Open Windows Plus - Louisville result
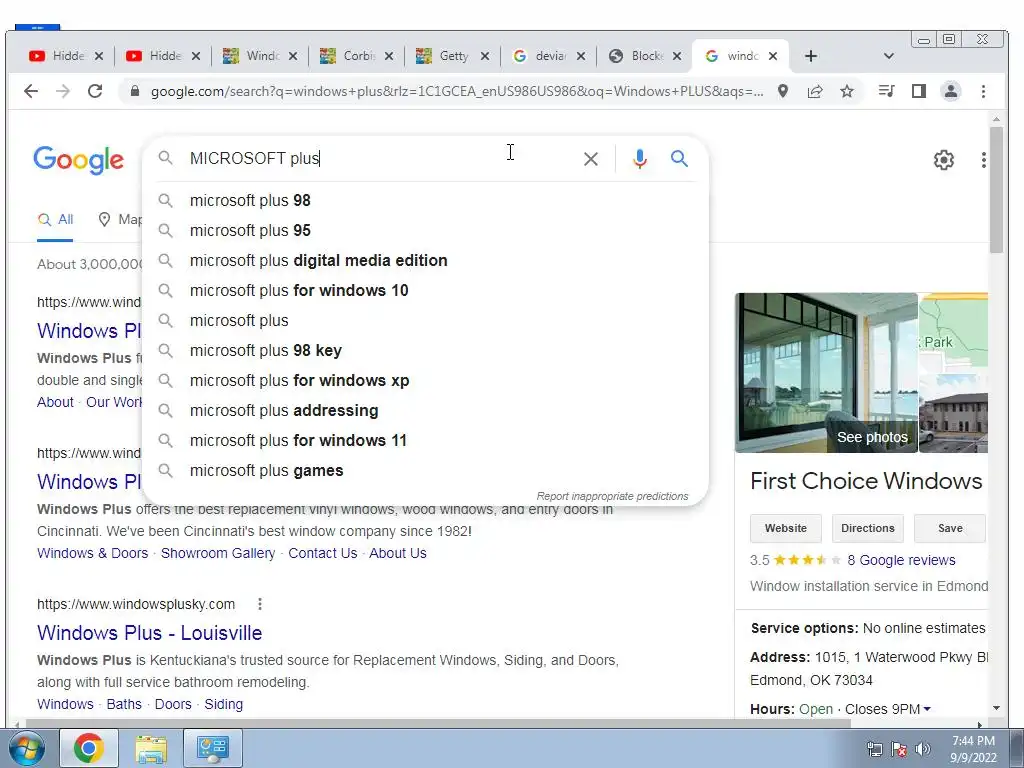This screenshot has height=768, width=1024. point(150,633)
